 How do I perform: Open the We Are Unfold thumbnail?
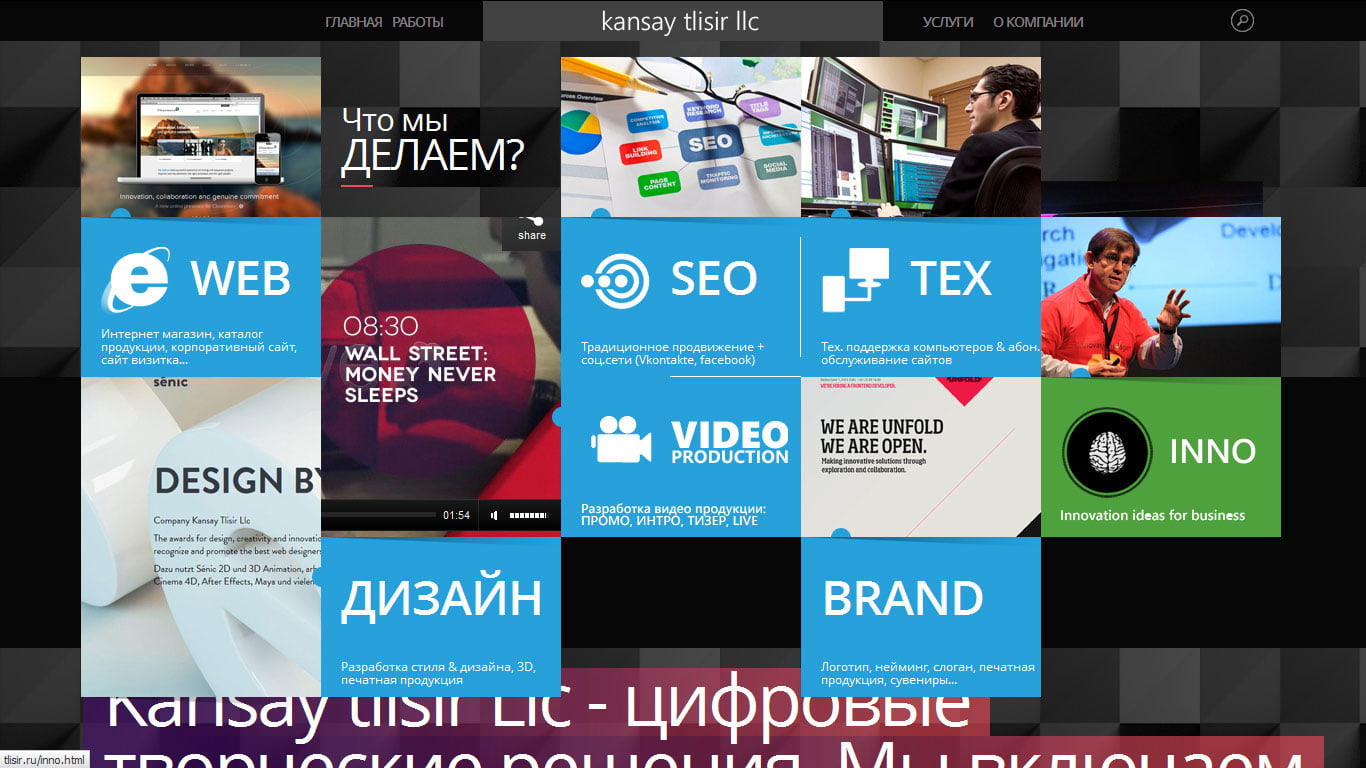(x=921, y=457)
